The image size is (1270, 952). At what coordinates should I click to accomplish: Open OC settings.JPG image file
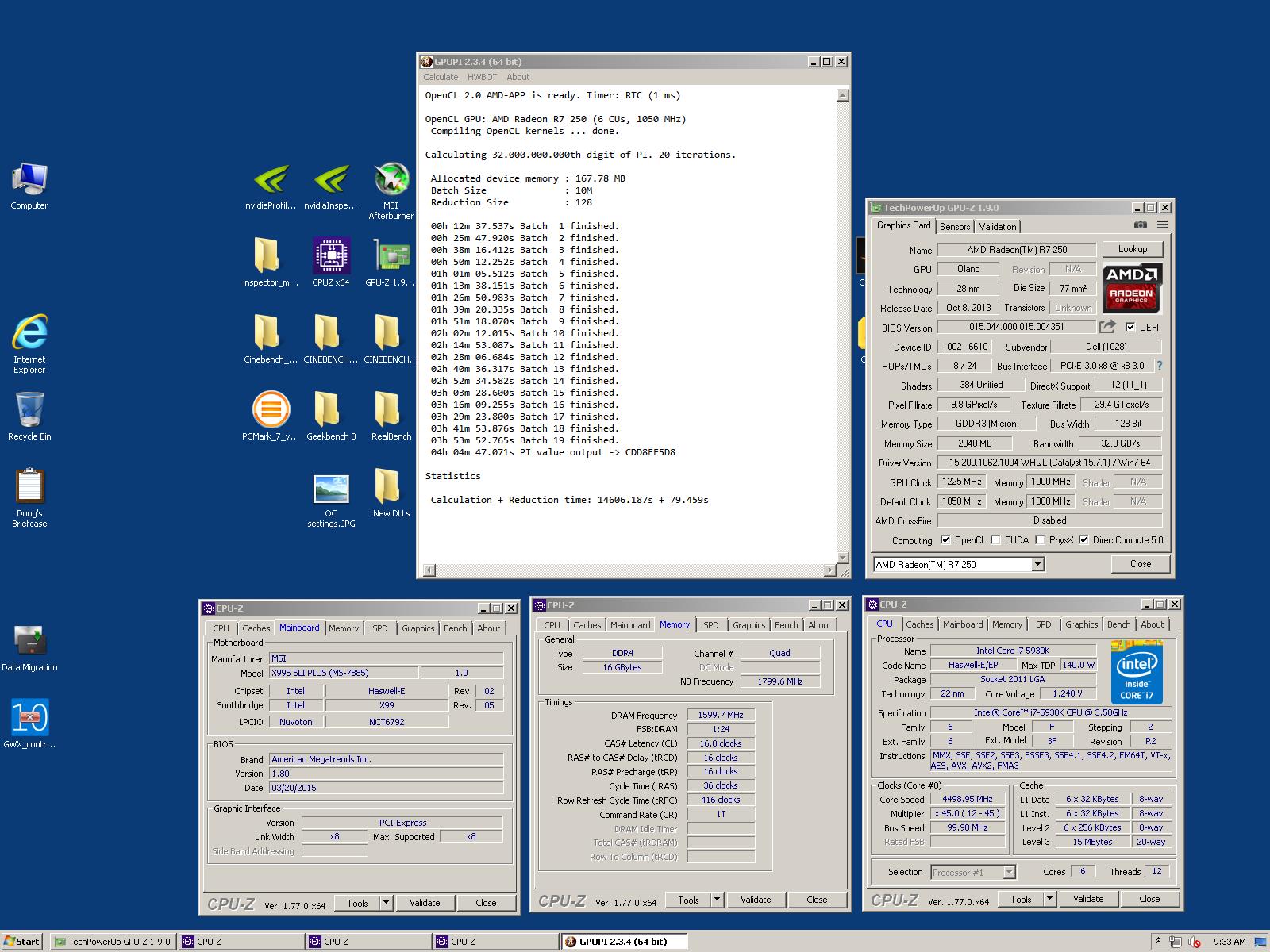(331, 500)
